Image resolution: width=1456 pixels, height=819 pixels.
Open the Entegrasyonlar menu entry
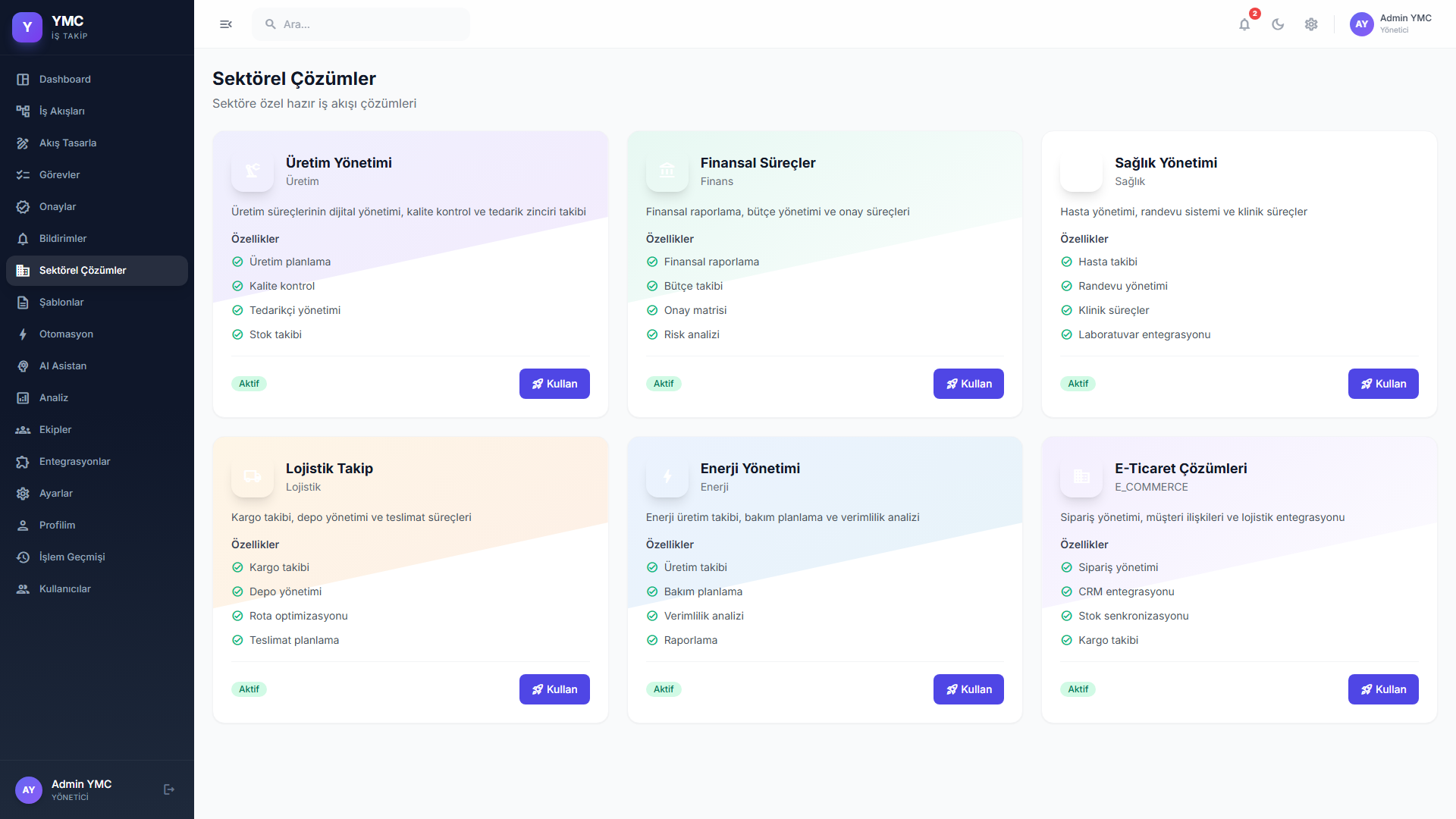click(x=97, y=462)
